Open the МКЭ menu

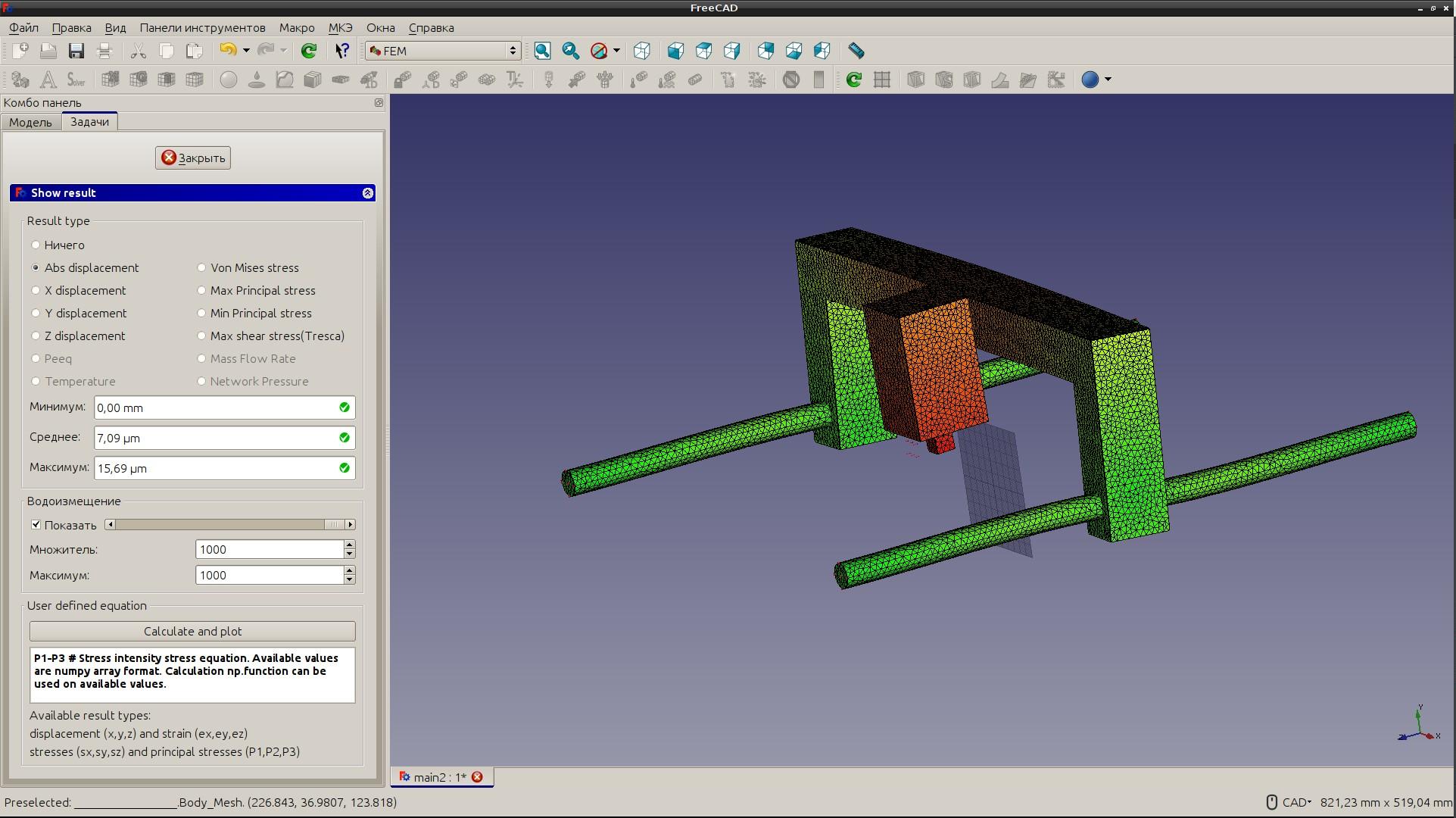tap(340, 27)
